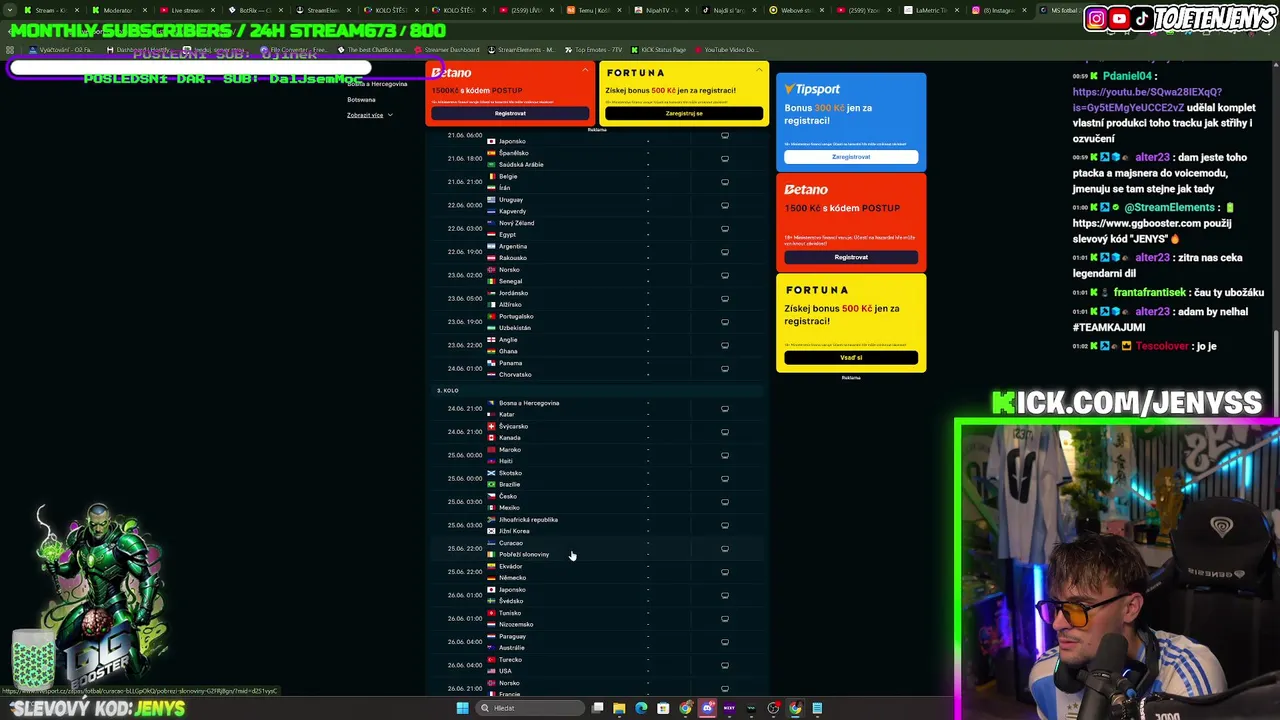1280x720 pixels.
Task: Launch Microsoft Edge from the taskbar
Action: pyautogui.click(x=641, y=708)
